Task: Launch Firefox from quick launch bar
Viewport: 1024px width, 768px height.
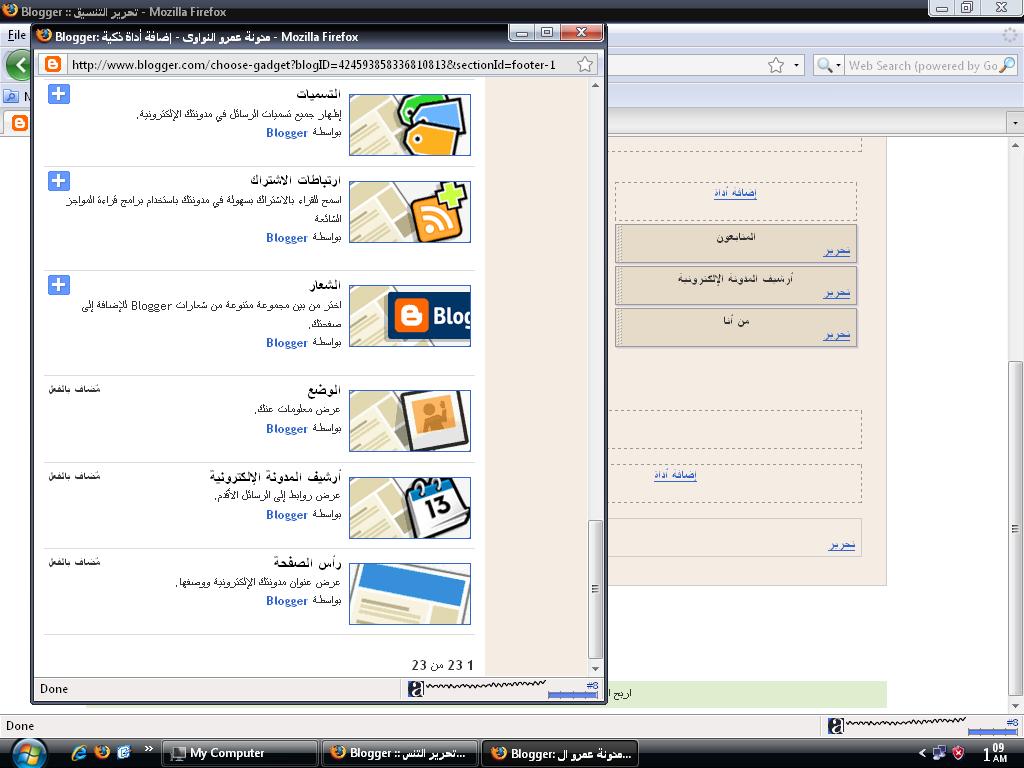Action: pos(102,752)
